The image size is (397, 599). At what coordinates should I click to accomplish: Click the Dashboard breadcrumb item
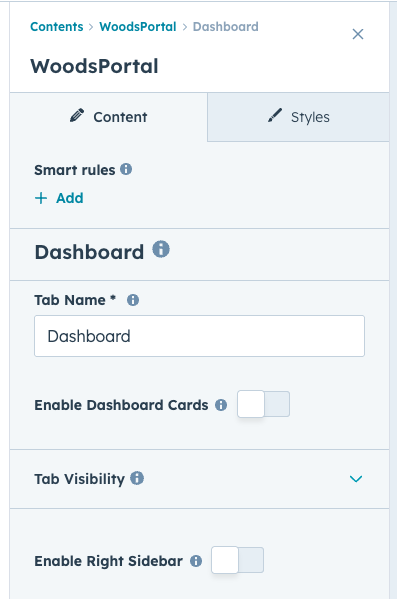coord(225,27)
